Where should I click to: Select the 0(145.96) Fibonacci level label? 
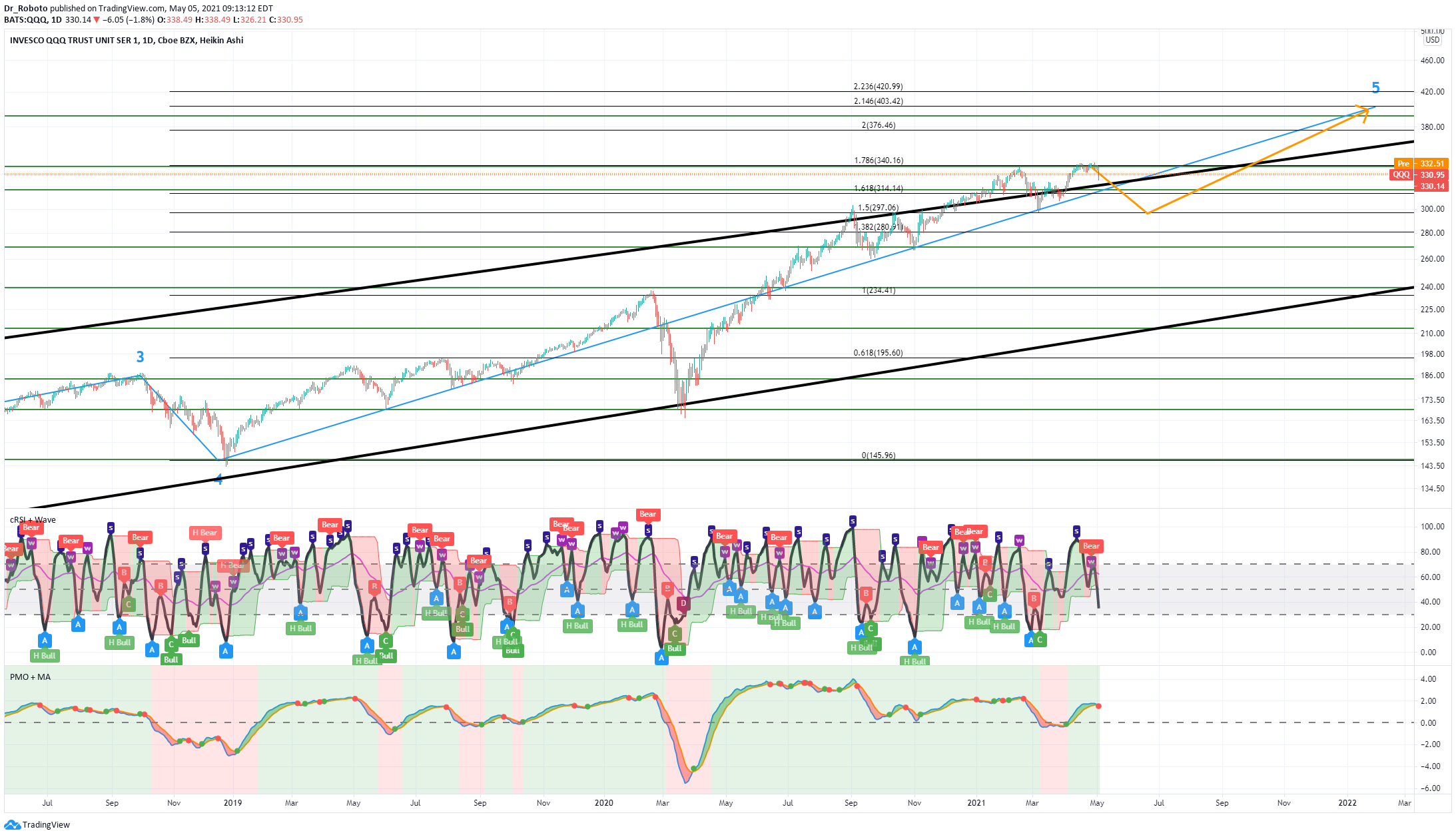(x=878, y=455)
